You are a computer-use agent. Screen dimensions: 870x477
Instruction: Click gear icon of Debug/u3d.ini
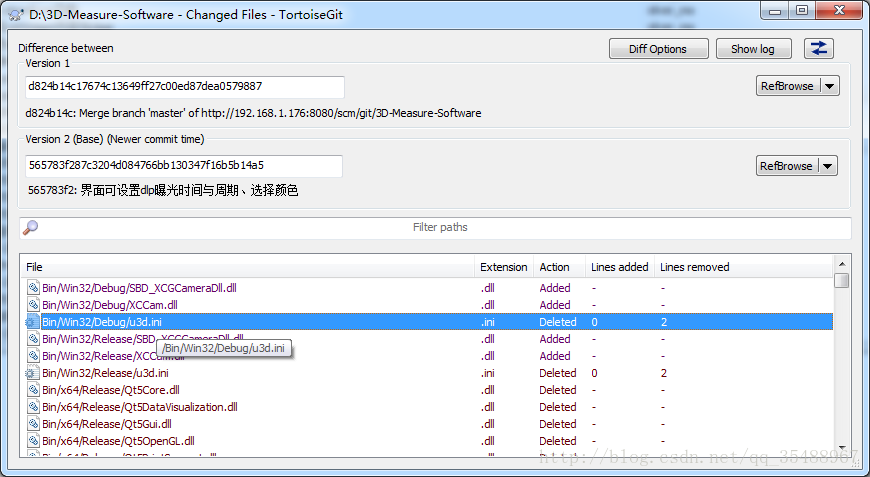click(32, 322)
